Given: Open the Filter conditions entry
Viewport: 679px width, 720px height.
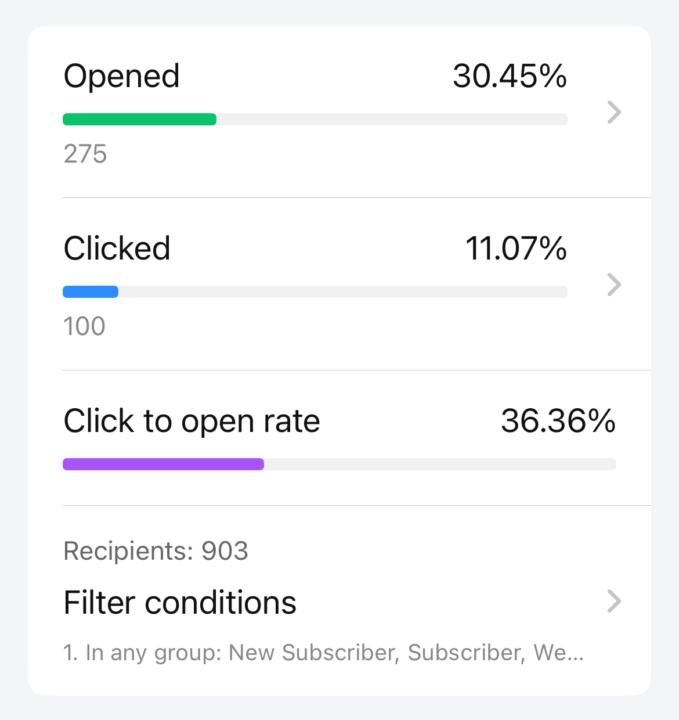Looking at the screenshot, I should click(x=180, y=602).
